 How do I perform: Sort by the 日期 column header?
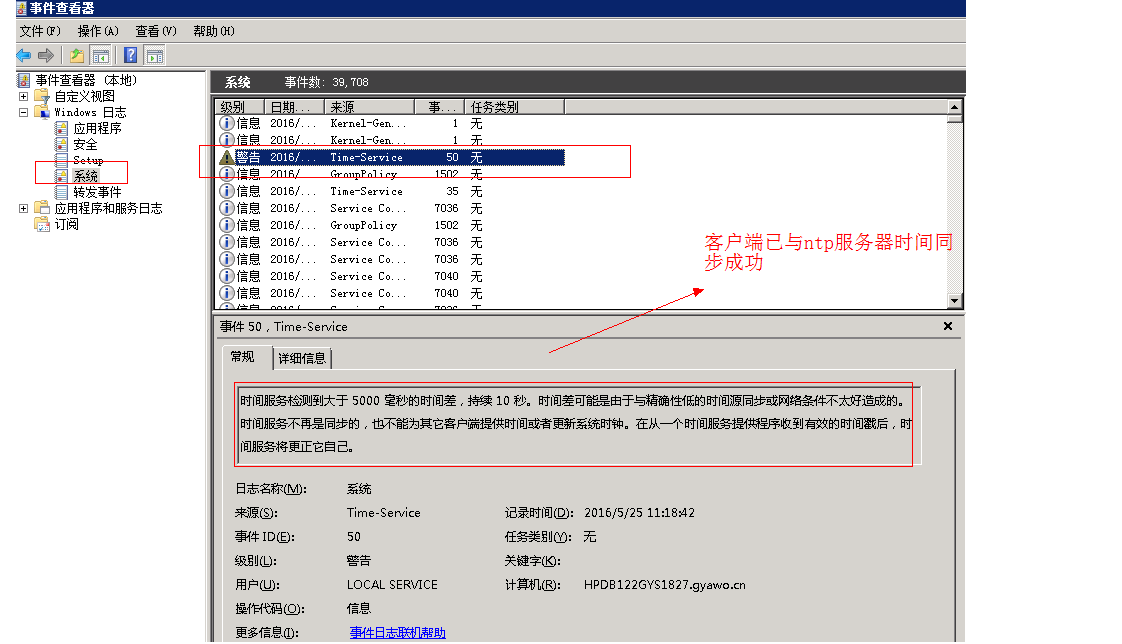[294, 107]
